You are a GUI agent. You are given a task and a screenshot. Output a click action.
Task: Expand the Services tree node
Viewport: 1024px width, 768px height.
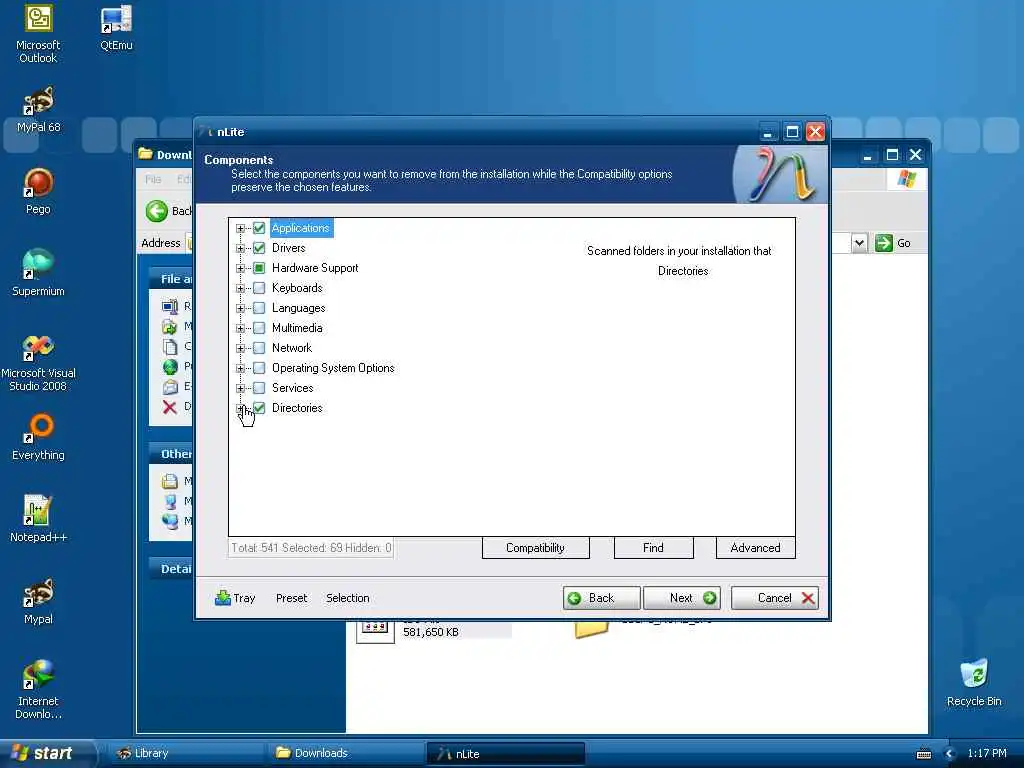click(x=240, y=388)
